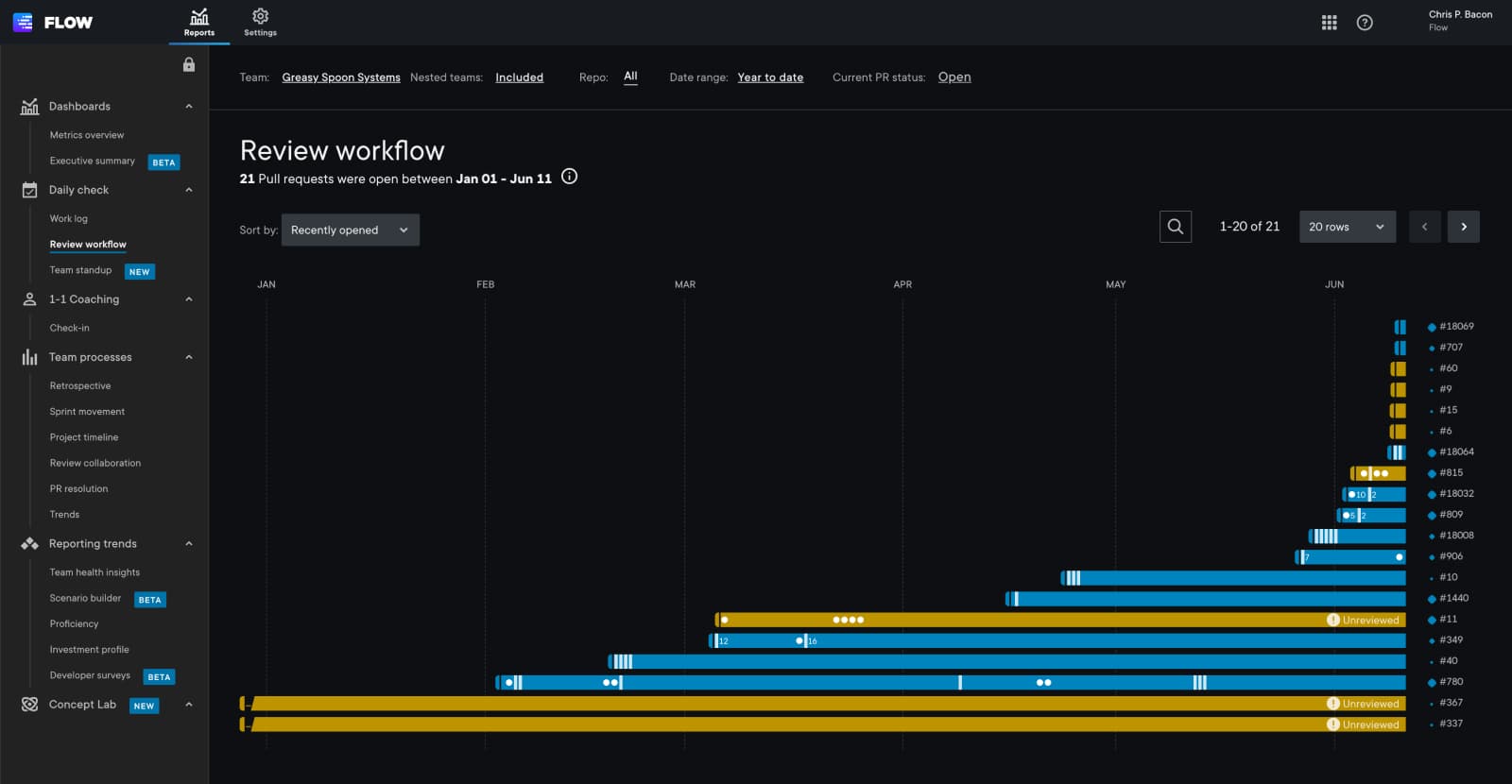Open Sprint movement report
Image resolution: width=1512 pixels, height=784 pixels.
coord(87,412)
